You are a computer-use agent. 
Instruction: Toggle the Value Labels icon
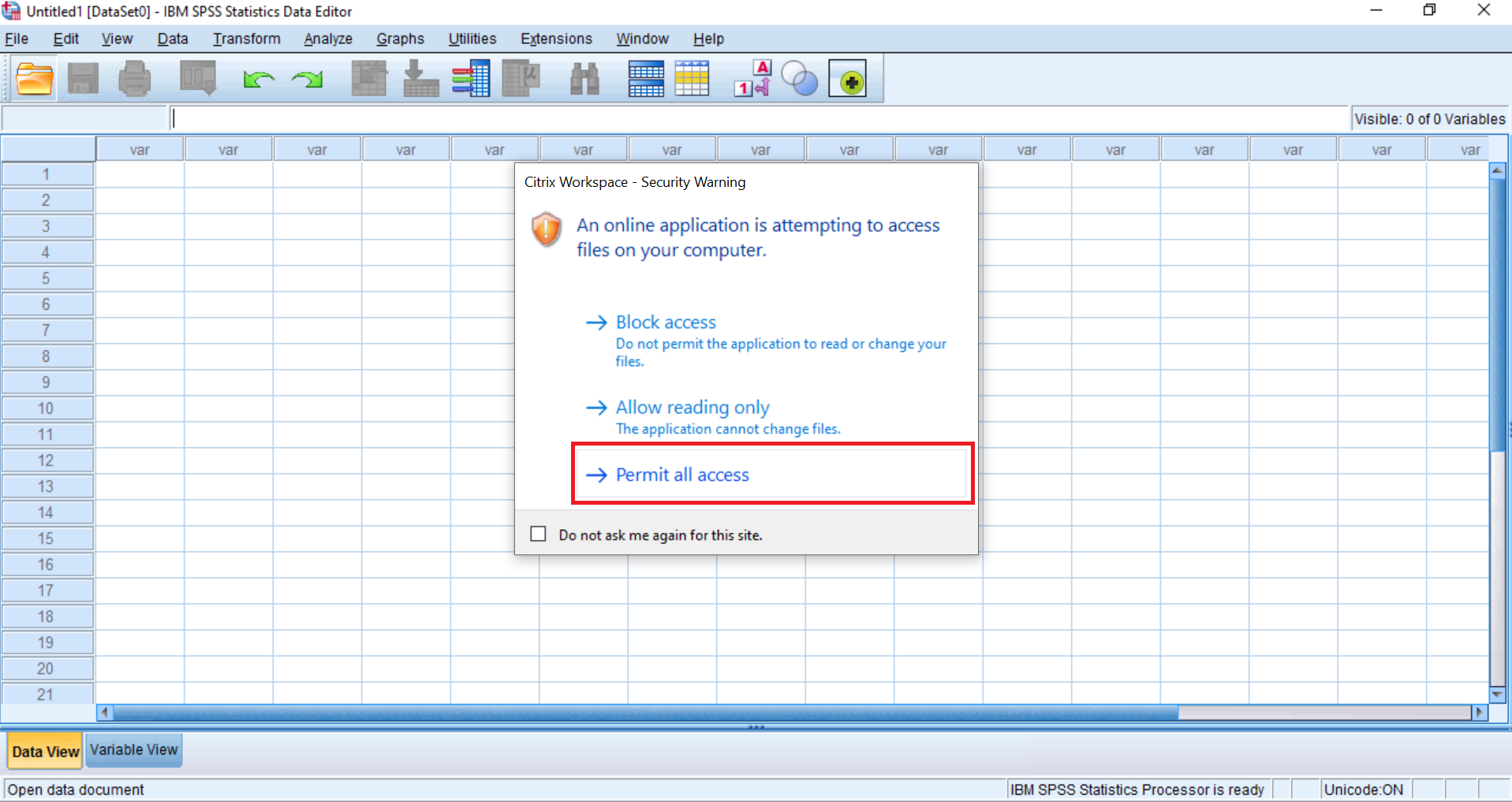tap(753, 79)
